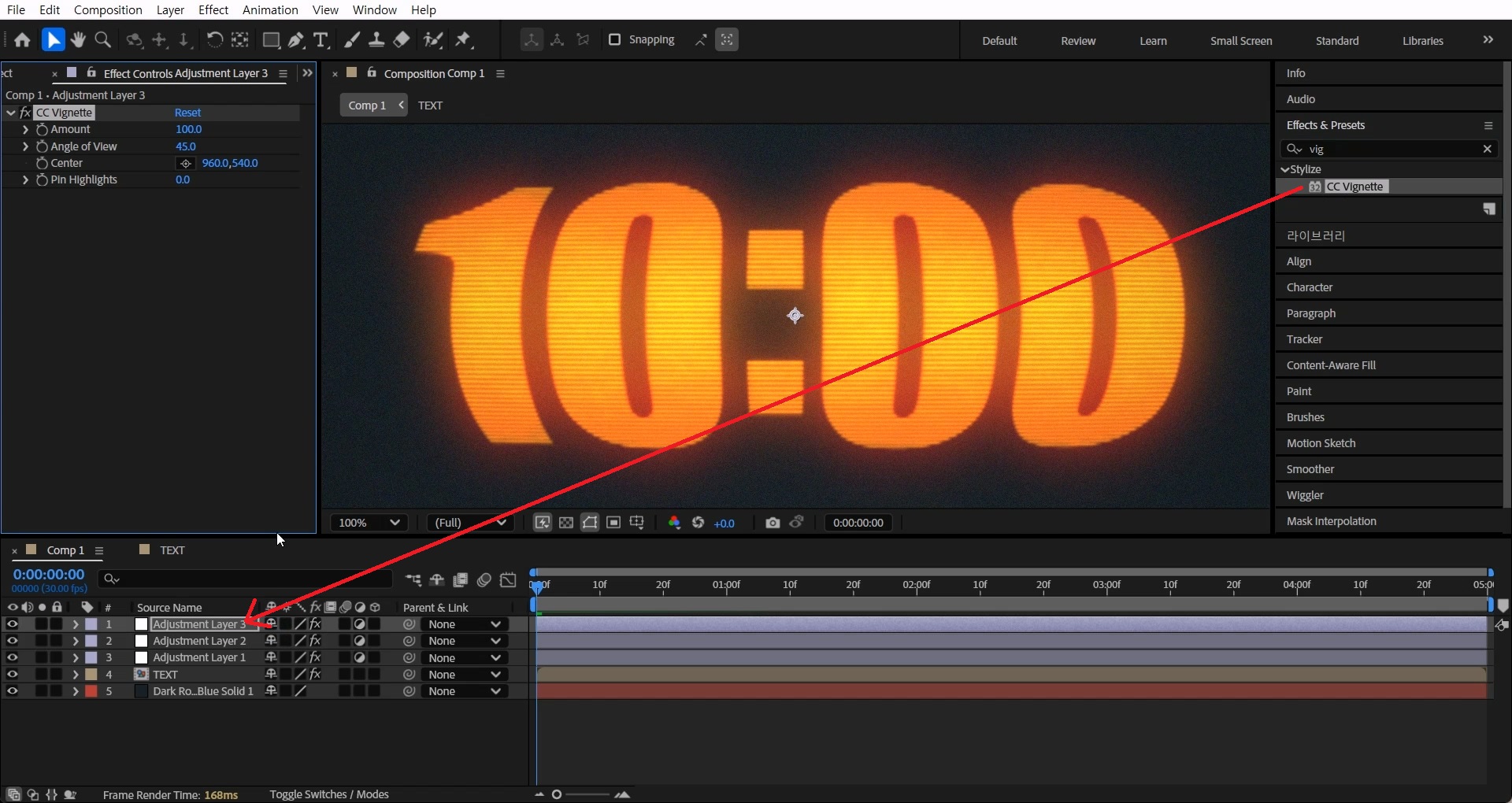Toggle Amount stopwatch in Effect Controls
This screenshot has height=803, width=1512.
[x=42, y=129]
